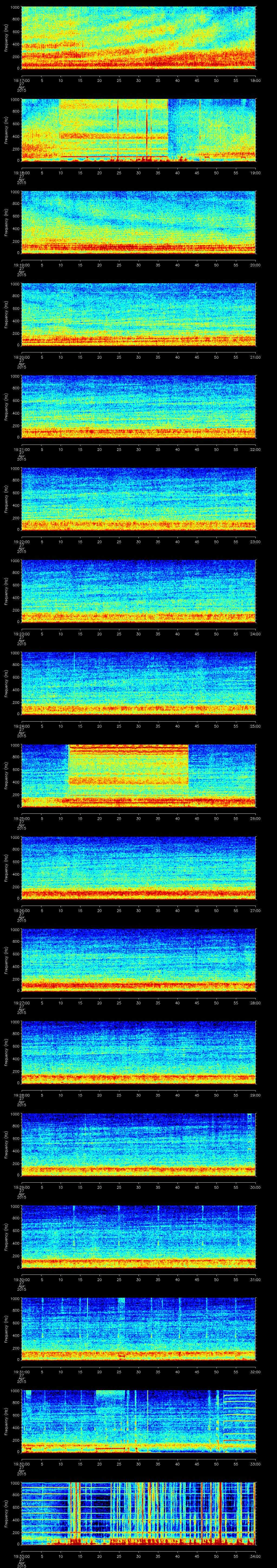Click the 18:00 end label of the first panel
This screenshot has height=1568, width=277.
[x=255, y=80]
